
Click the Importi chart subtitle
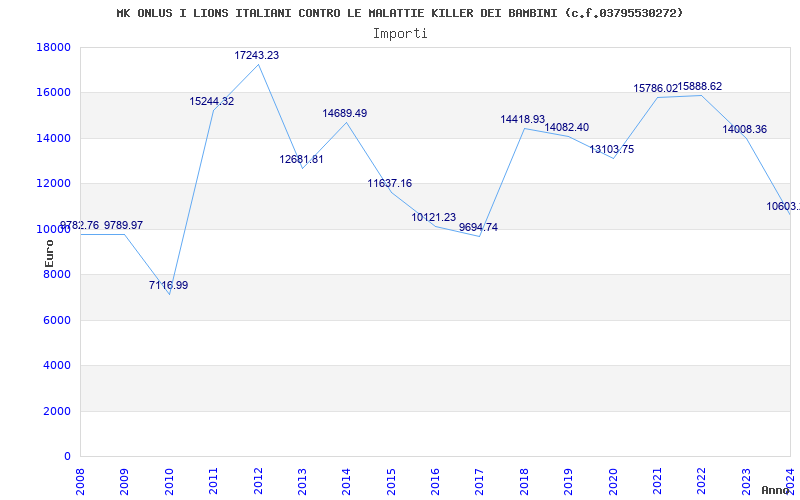coord(400,34)
